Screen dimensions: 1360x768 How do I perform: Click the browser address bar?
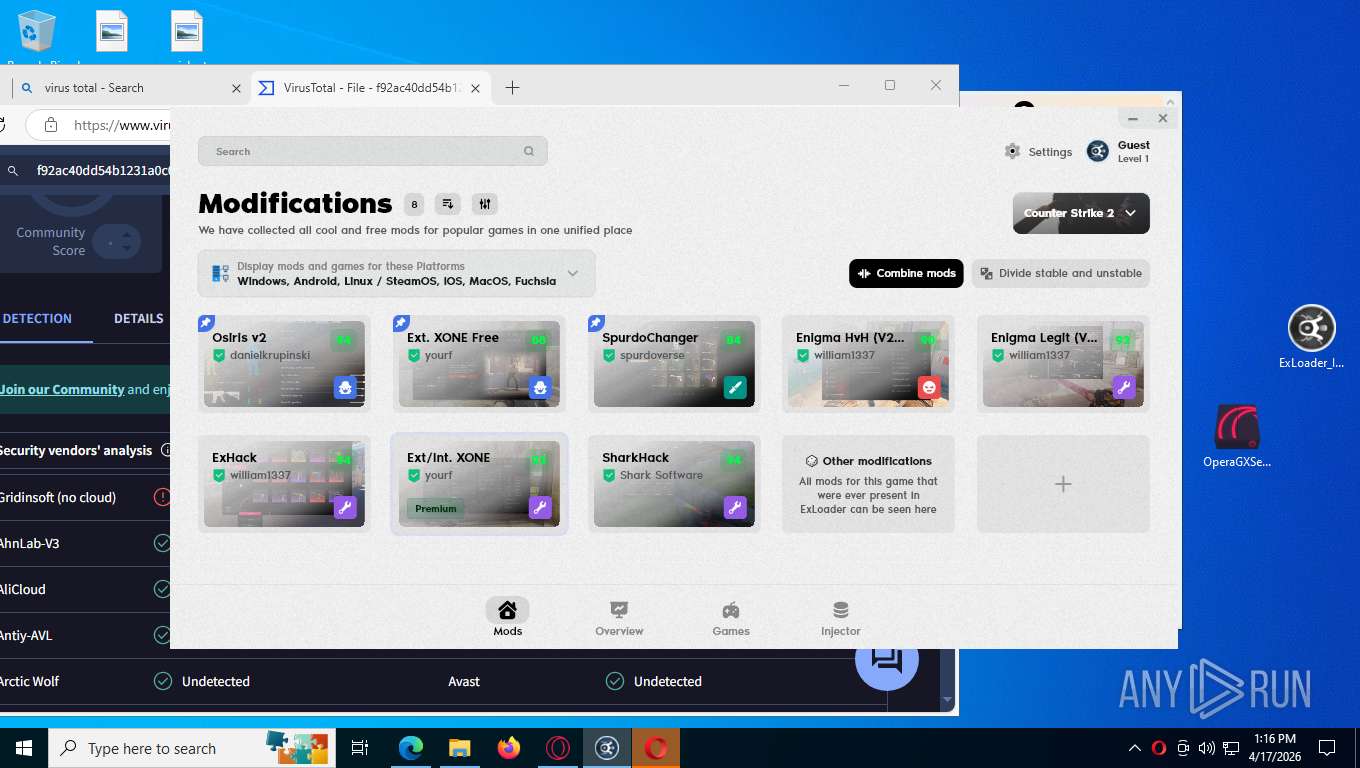click(100, 126)
